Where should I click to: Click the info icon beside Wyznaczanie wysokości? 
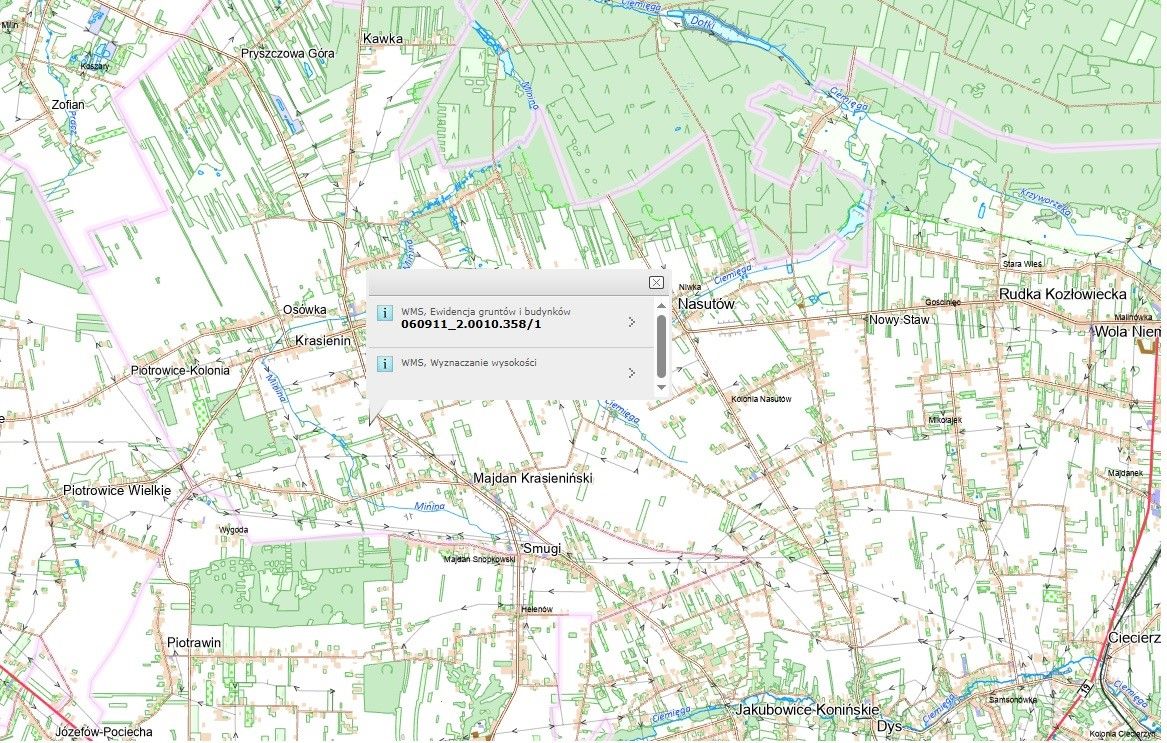[385, 363]
